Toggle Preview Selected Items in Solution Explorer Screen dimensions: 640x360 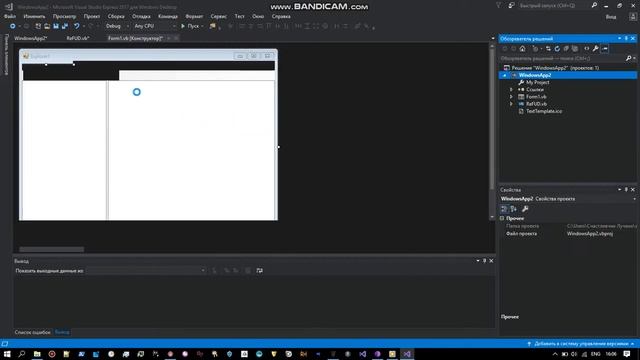pyautogui.click(x=605, y=49)
